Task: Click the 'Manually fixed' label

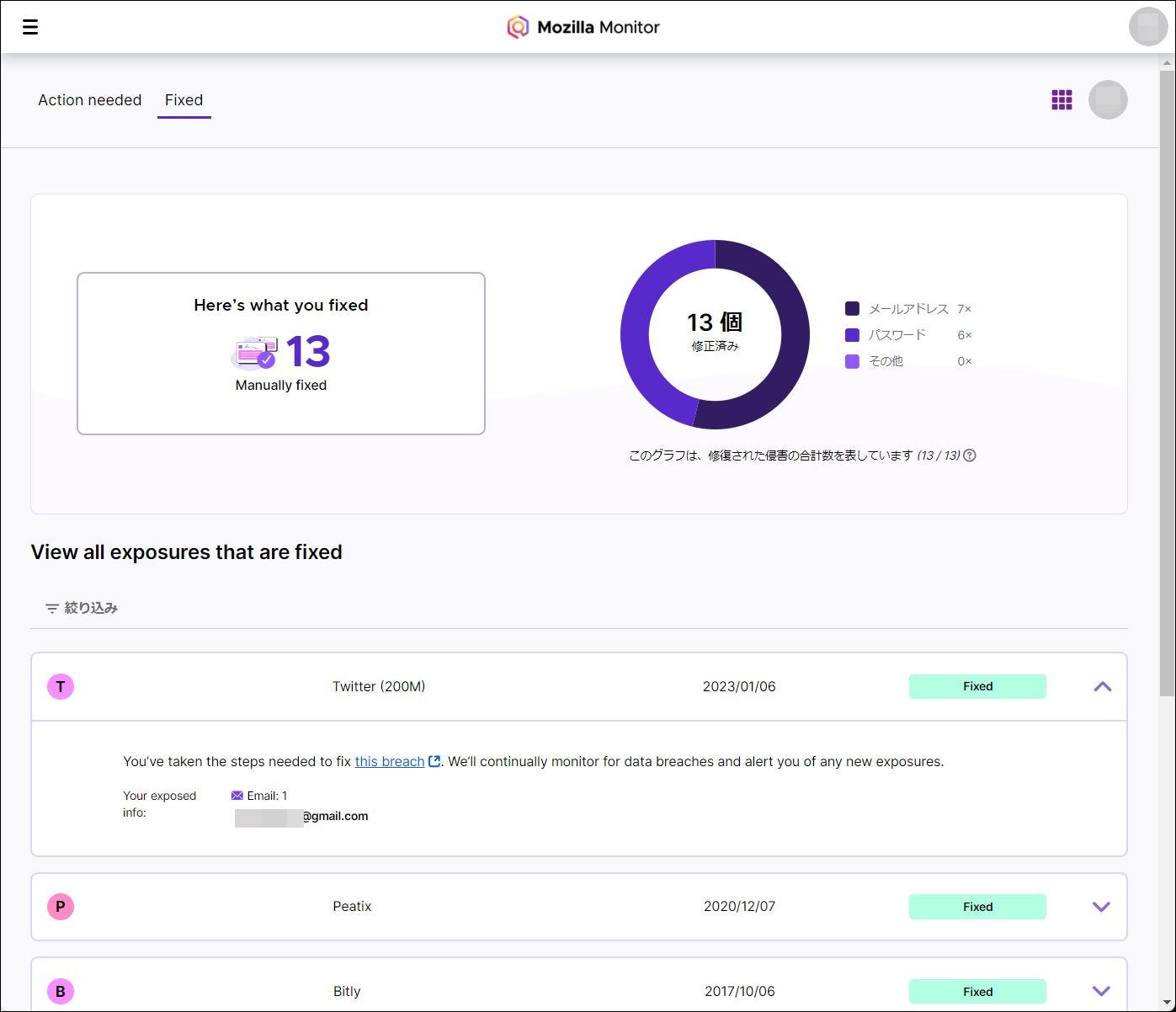Action: point(281,386)
